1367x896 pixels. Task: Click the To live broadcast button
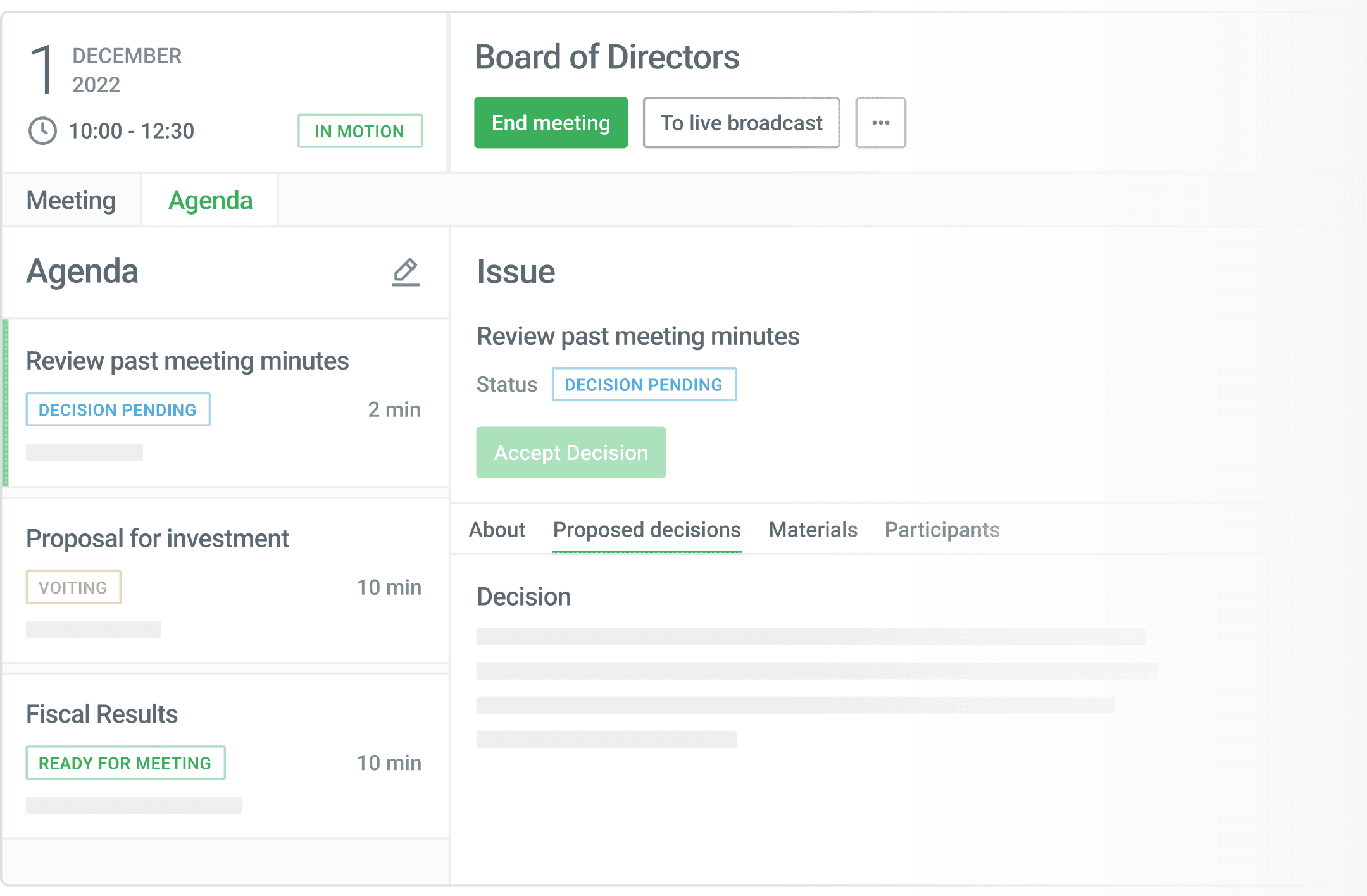tap(741, 123)
